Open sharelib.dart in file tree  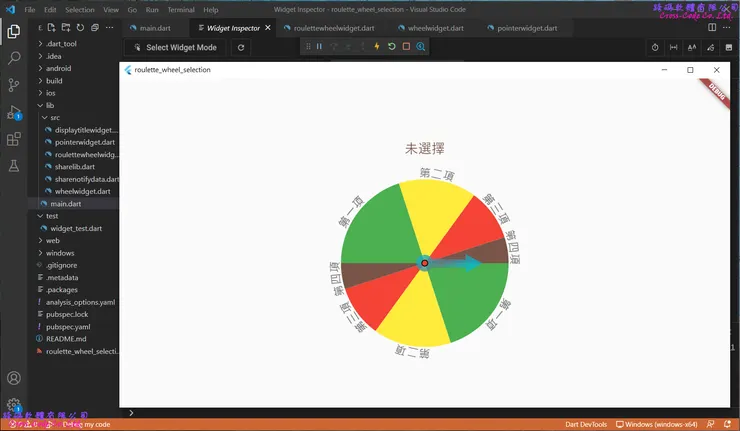coord(73,167)
